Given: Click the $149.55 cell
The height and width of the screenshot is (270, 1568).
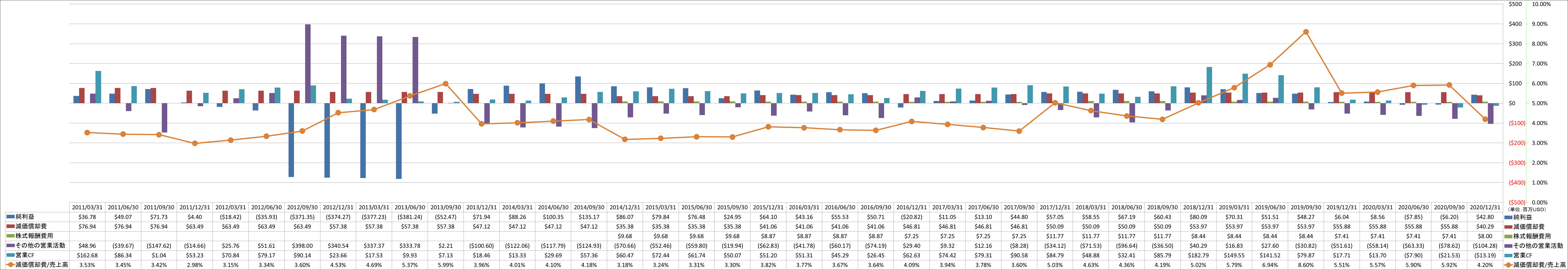Looking at the screenshot, I should coord(1234,255).
